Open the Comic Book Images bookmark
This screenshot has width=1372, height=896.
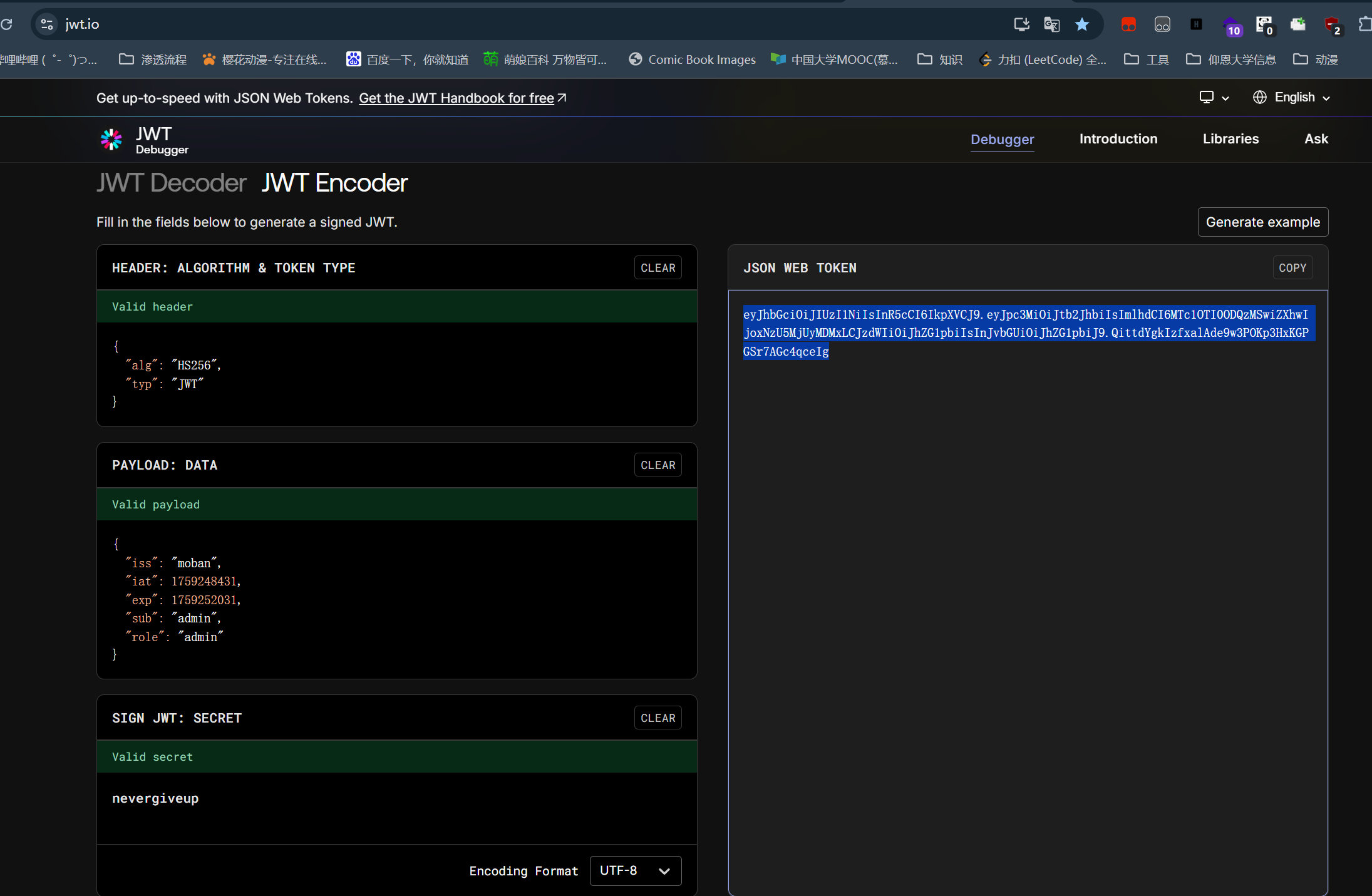pos(693,59)
